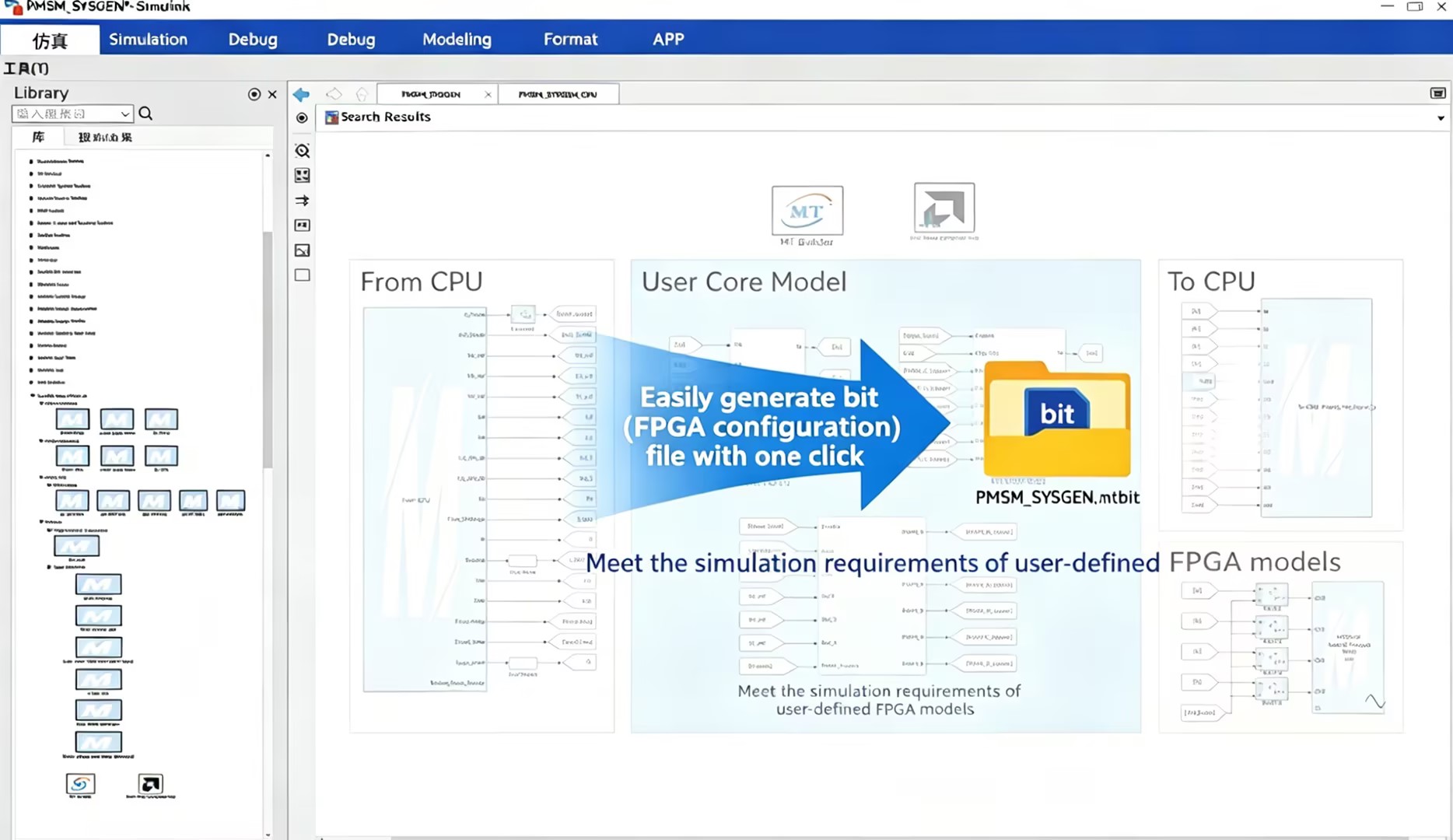
Task: Open the Simulation tab
Action: (148, 40)
